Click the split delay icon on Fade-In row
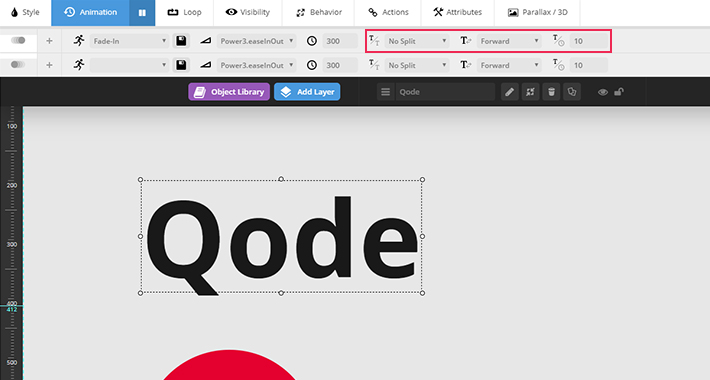Screen dimensions: 710x380 pyautogui.click(x=559, y=41)
